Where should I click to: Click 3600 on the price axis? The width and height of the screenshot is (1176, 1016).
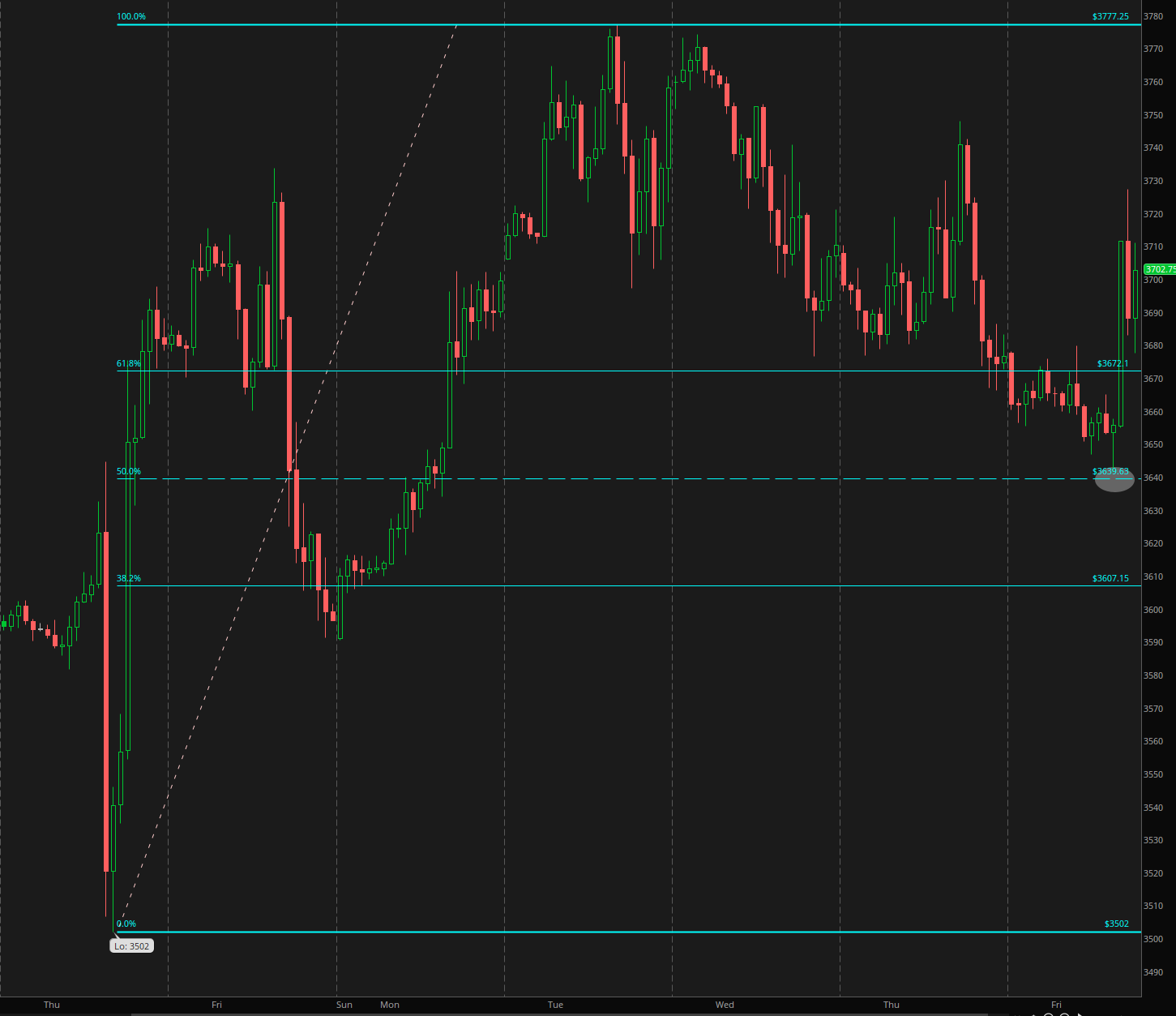point(1152,610)
